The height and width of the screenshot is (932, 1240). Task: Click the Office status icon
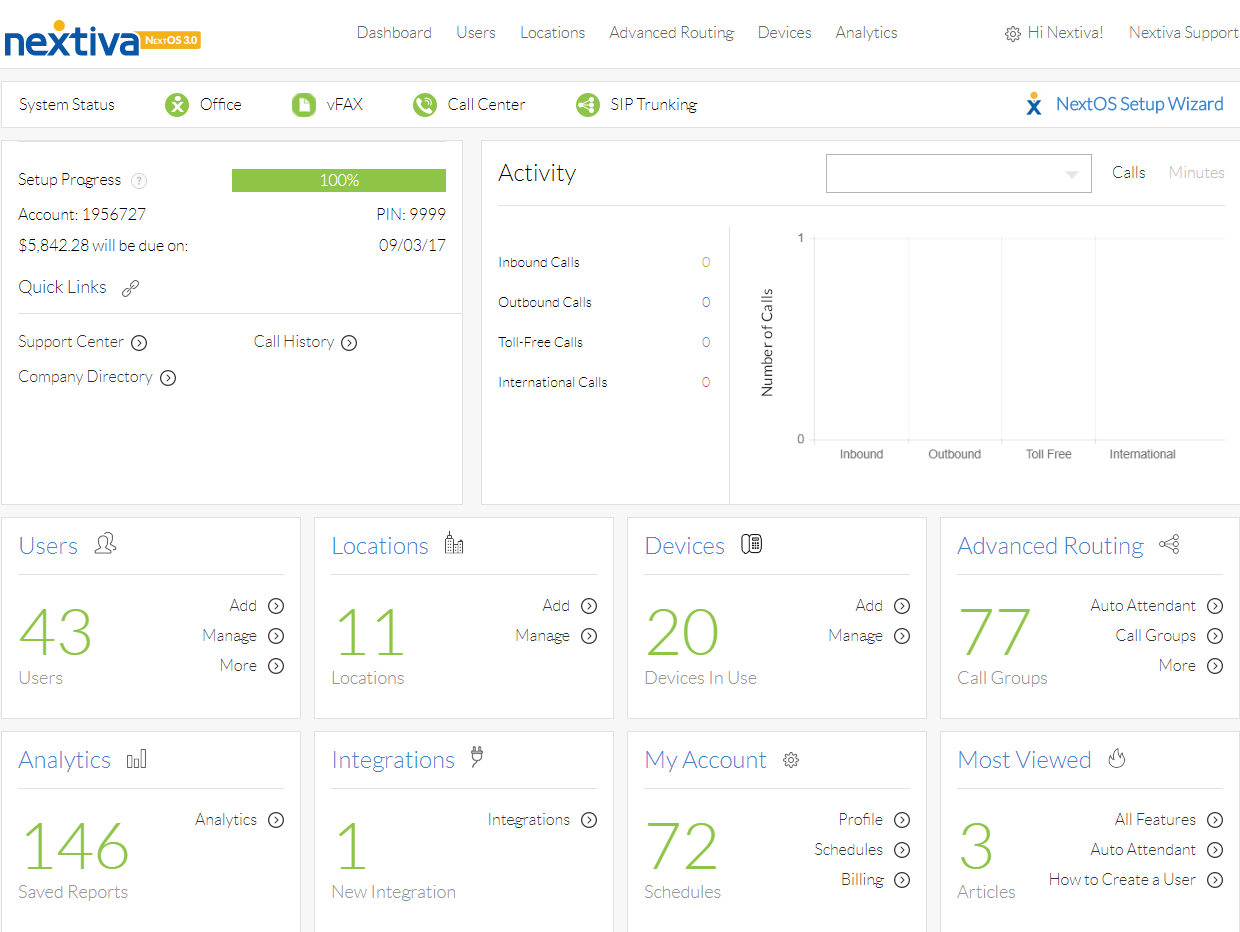pos(177,105)
